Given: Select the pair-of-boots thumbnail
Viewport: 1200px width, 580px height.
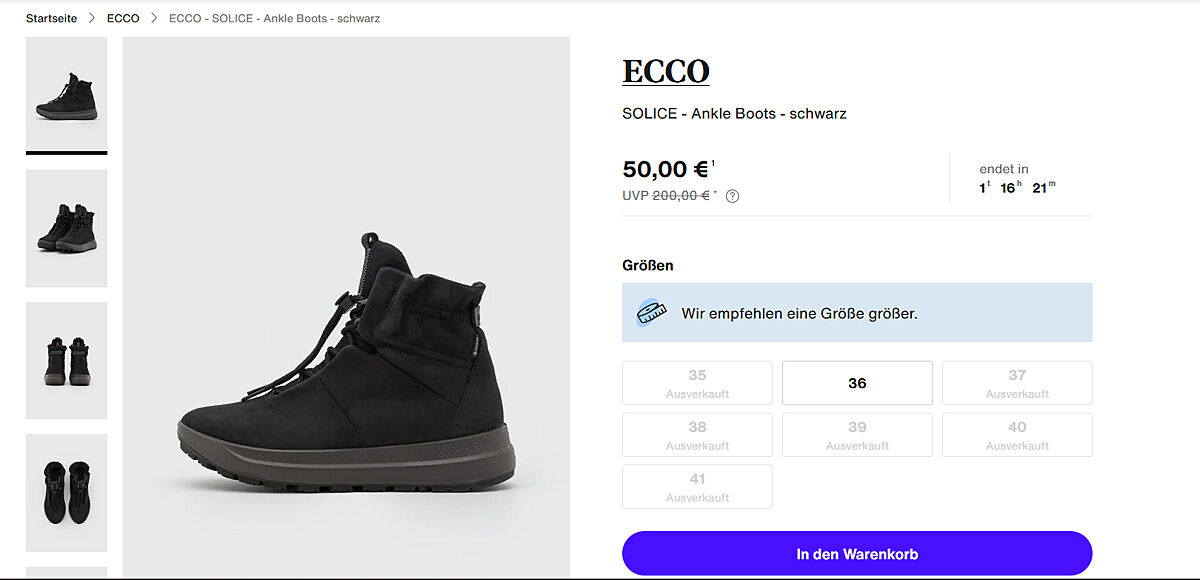Looking at the screenshot, I should 66,228.
